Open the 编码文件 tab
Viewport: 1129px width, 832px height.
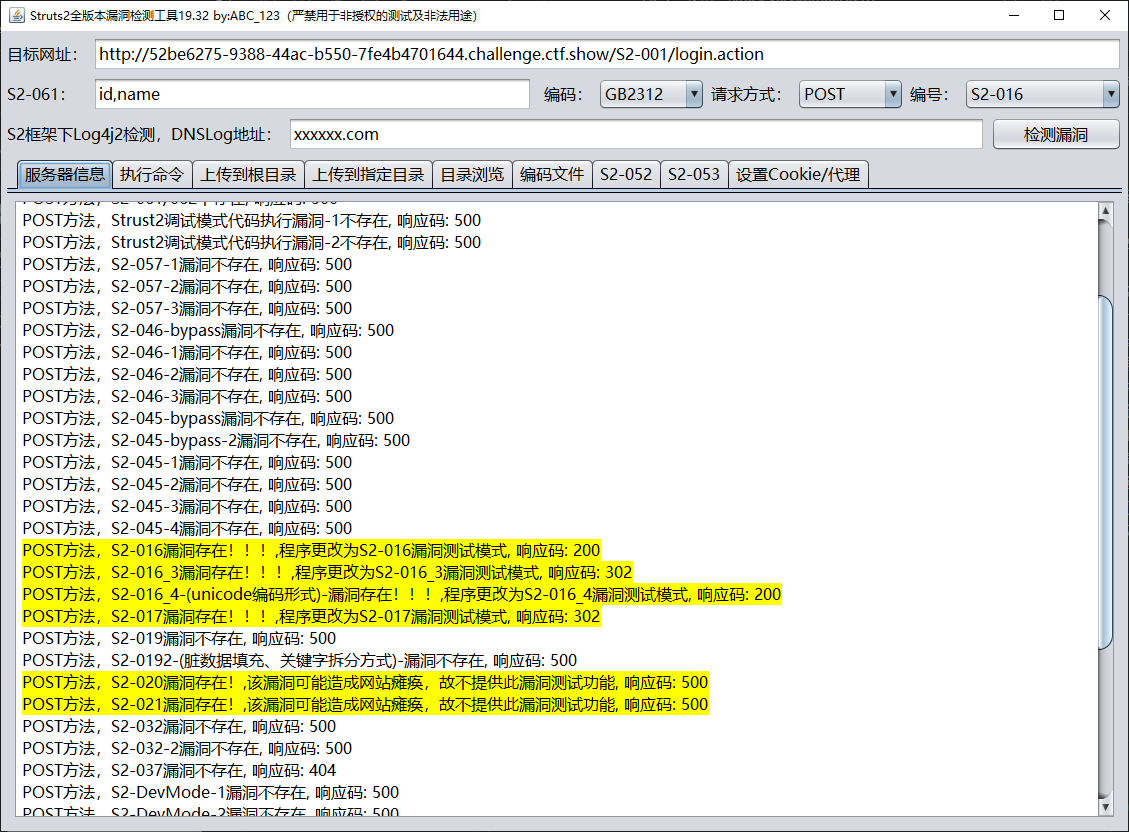click(552, 174)
